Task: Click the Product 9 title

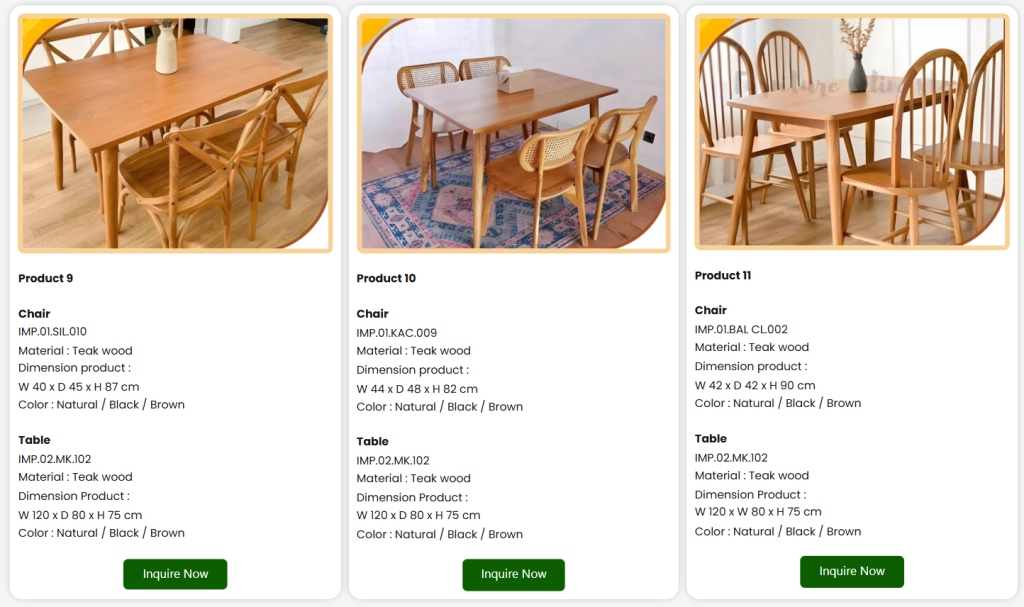Action: click(46, 278)
